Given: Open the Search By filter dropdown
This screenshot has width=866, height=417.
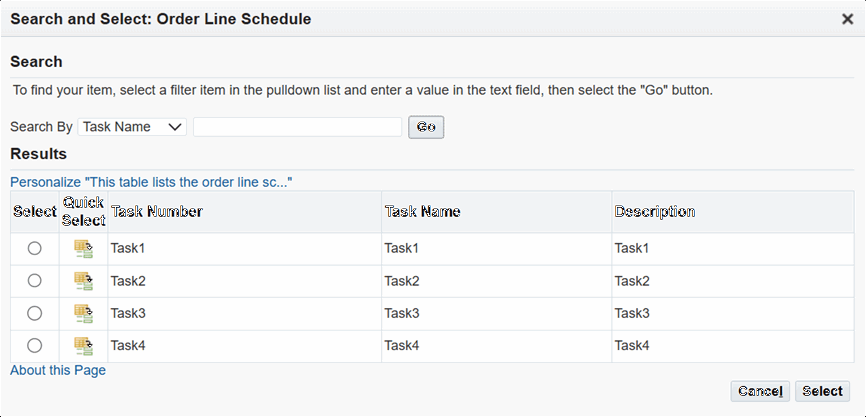Looking at the screenshot, I should (132, 127).
